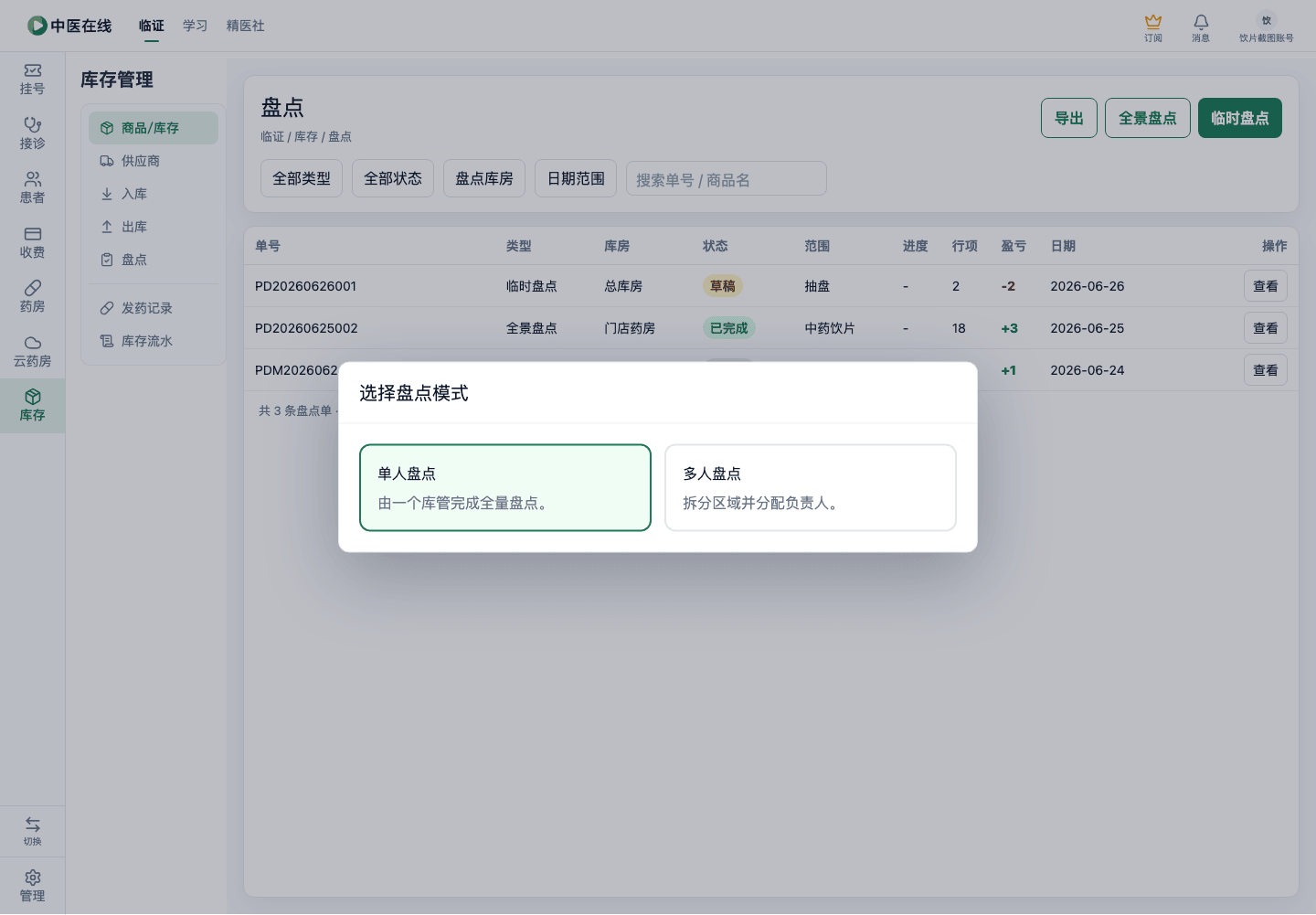
Task: Click the 库房 column header
Action: (617, 246)
